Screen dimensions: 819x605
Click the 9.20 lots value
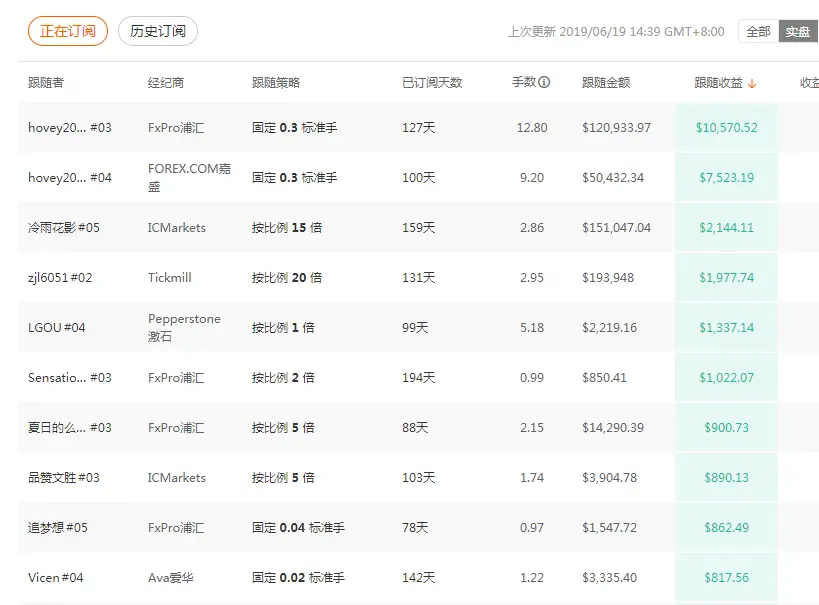pyautogui.click(x=532, y=178)
